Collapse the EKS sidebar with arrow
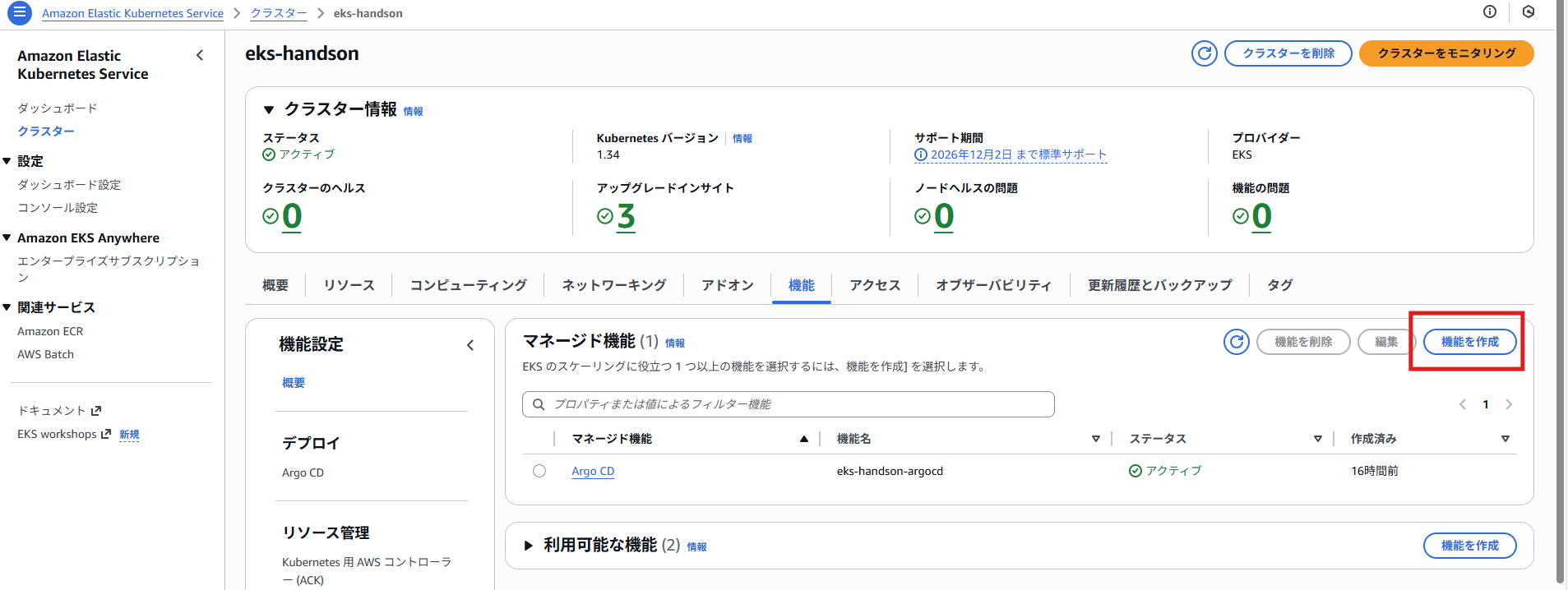The height and width of the screenshot is (590, 1568). 200,55
